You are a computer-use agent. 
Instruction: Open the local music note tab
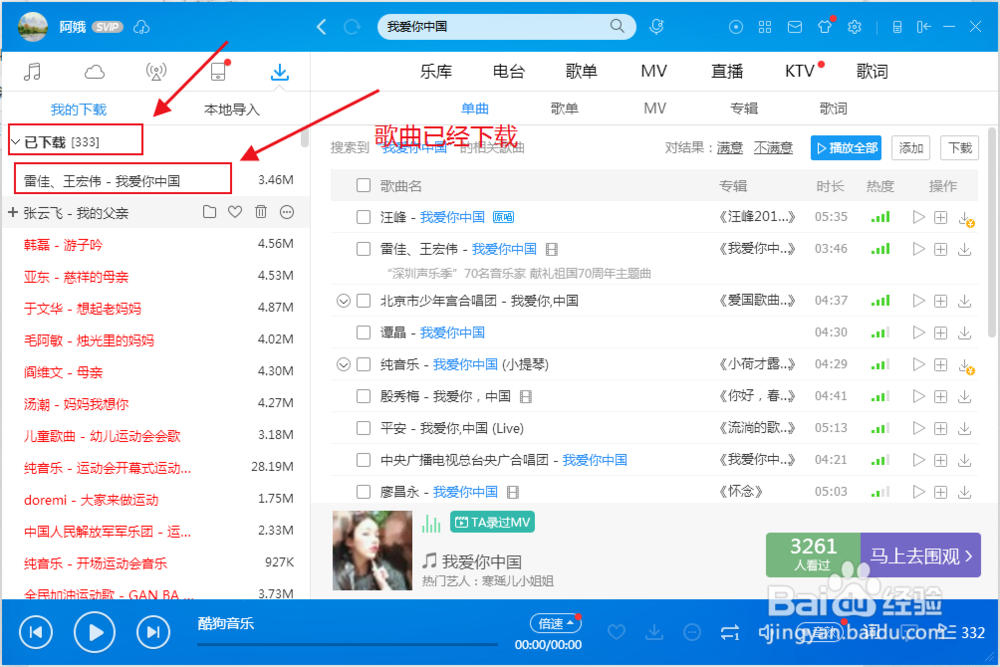tap(32, 71)
